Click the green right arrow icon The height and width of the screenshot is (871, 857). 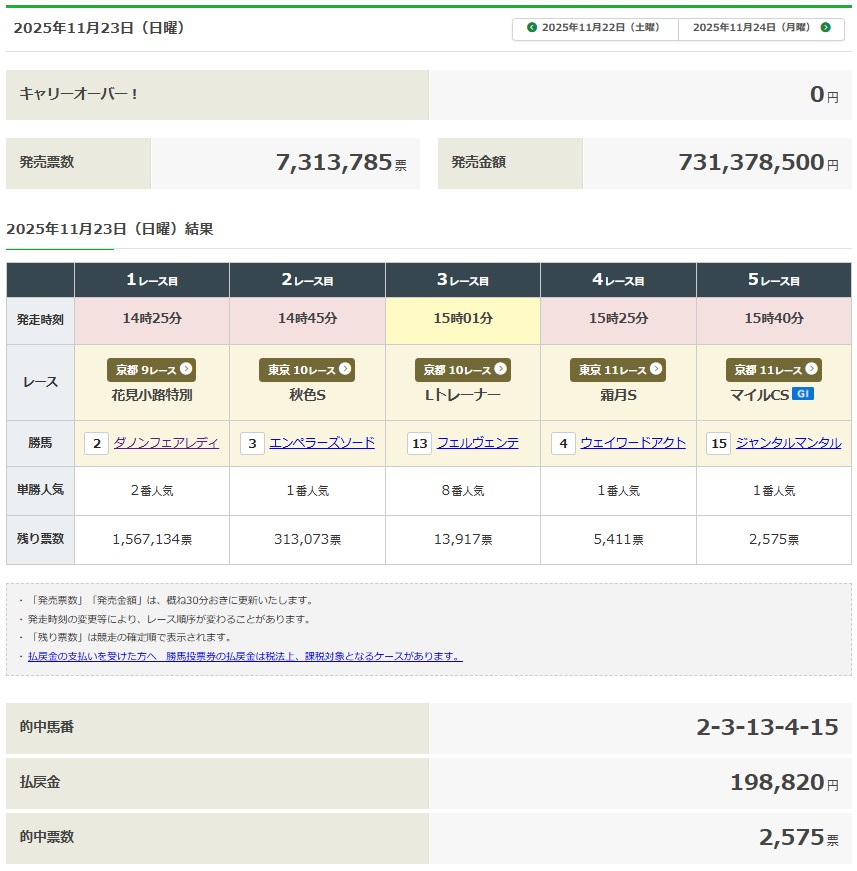pos(825,28)
